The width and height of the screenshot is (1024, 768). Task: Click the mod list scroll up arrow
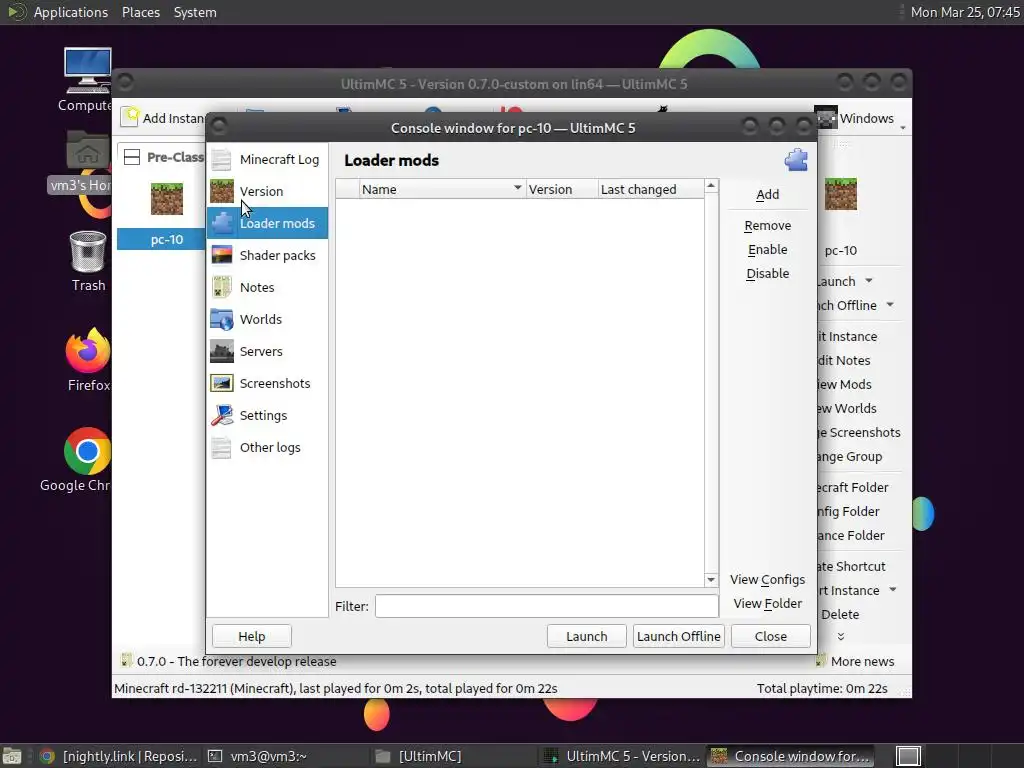pos(711,187)
